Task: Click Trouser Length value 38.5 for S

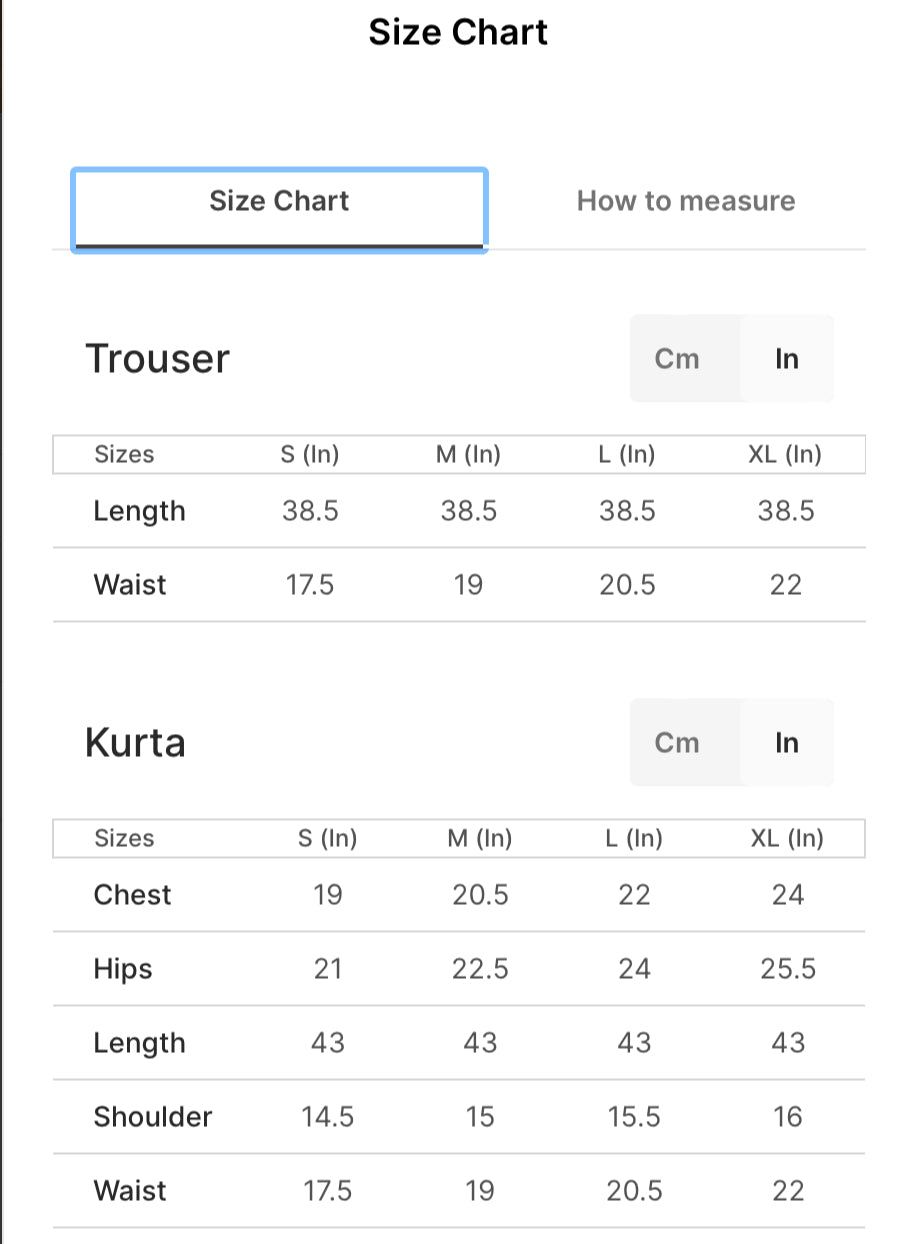Action: click(x=310, y=512)
